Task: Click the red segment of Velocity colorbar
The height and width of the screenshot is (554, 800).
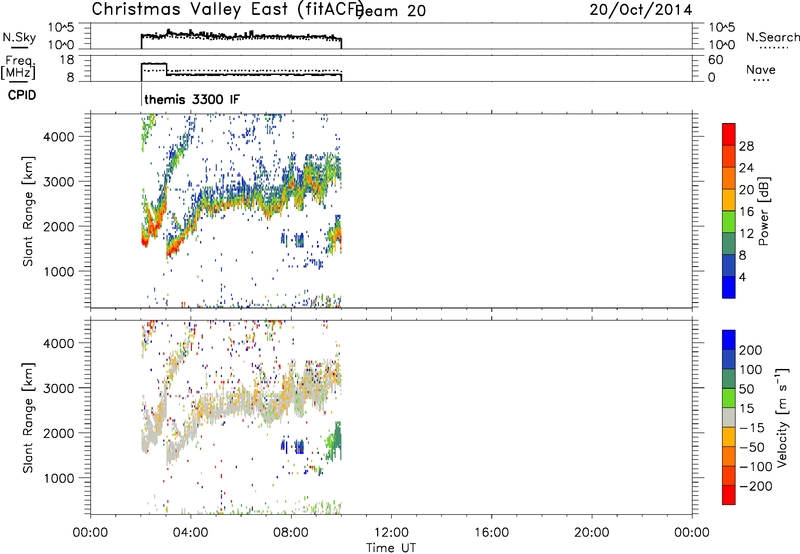Action: pyautogui.click(x=729, y=495)
